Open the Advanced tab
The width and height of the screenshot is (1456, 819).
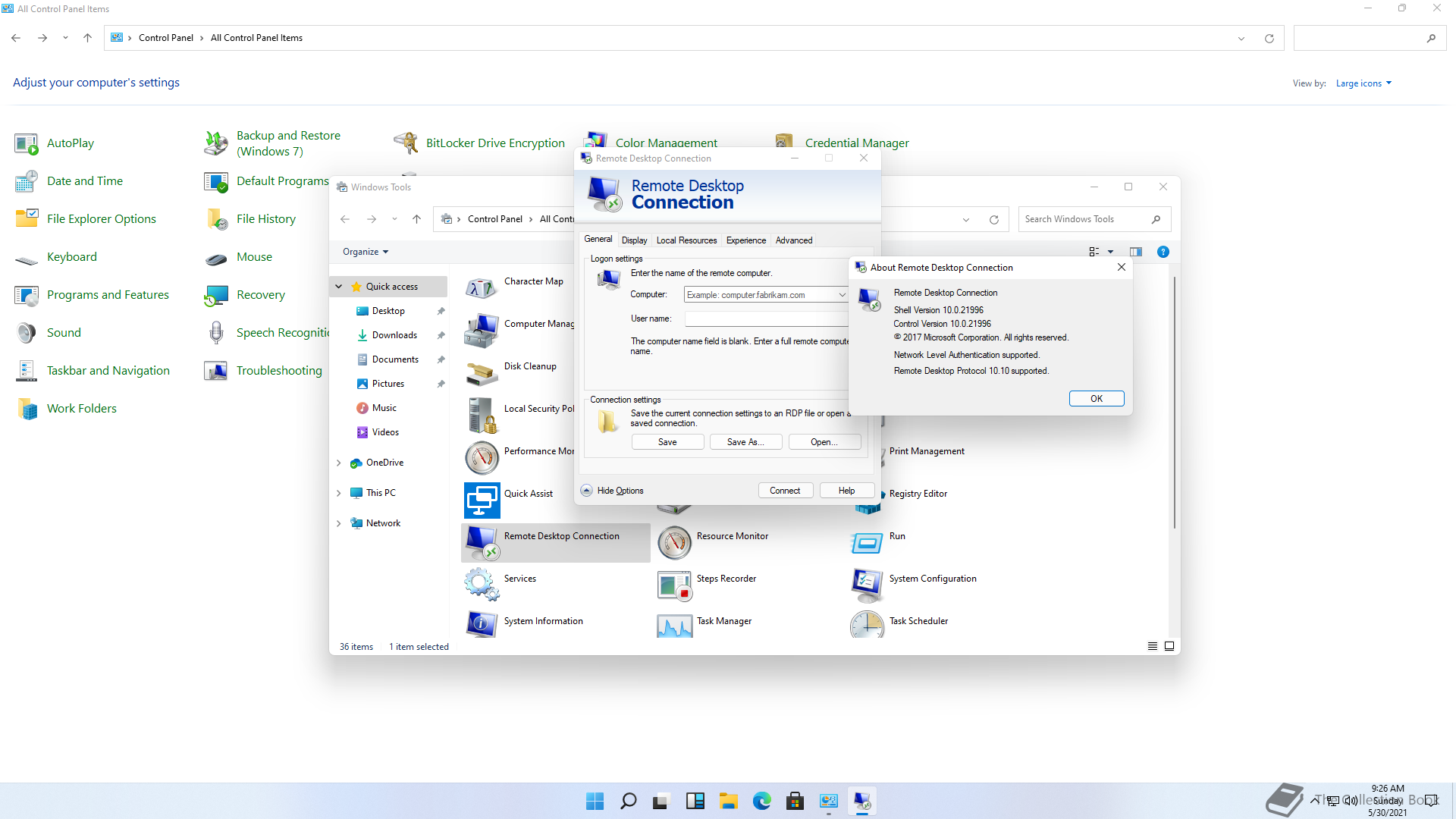[793, 240]
